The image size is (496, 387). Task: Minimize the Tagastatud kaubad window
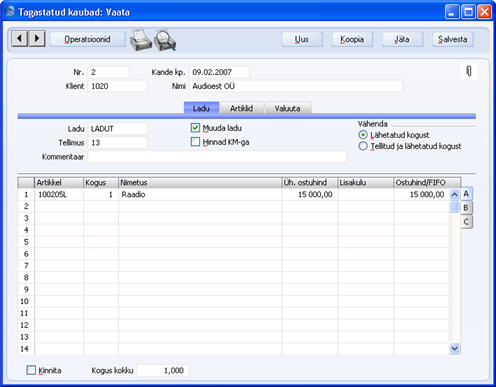[452, 12]
